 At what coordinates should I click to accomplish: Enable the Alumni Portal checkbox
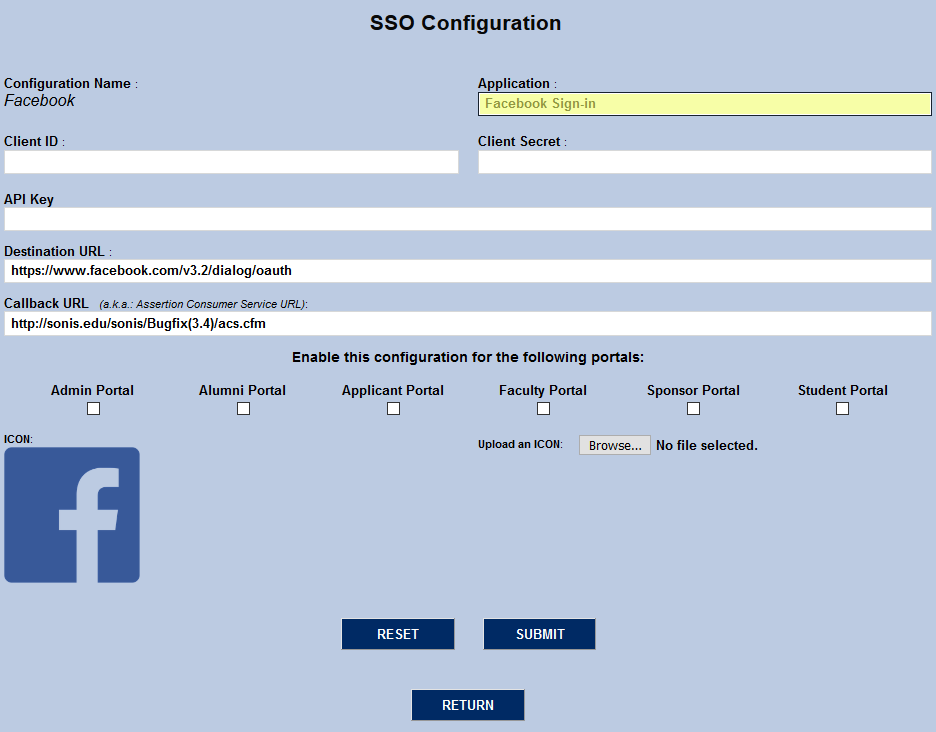coord(243,408)
